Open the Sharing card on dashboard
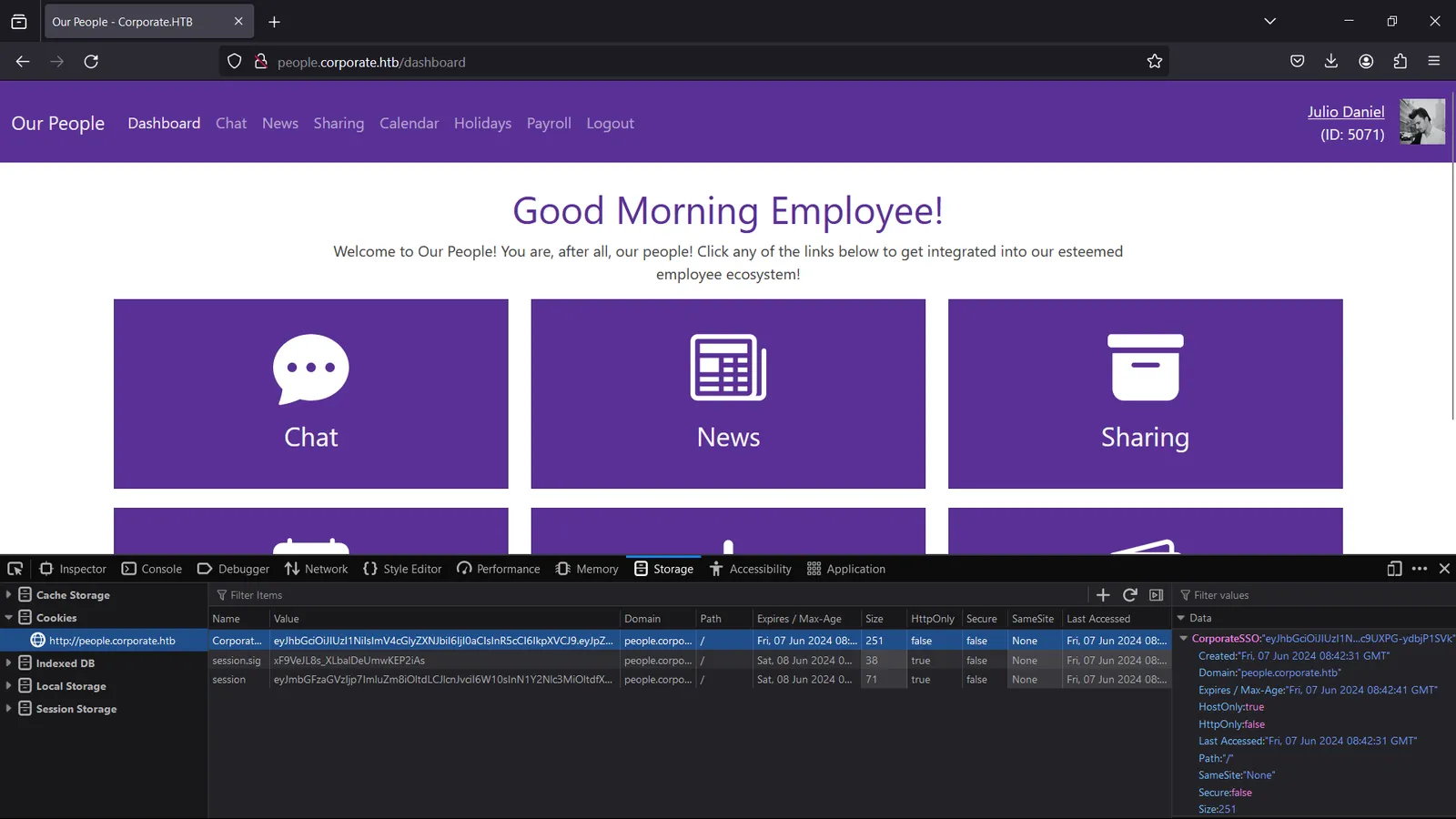Viewport: 1456px width, 819px height. 1146,394
